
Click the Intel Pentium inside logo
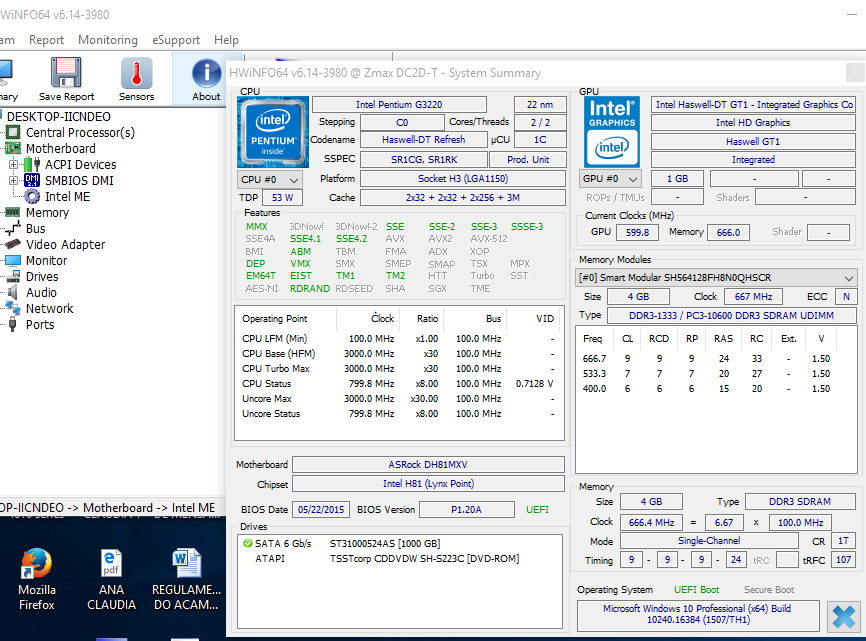[273, 132]
